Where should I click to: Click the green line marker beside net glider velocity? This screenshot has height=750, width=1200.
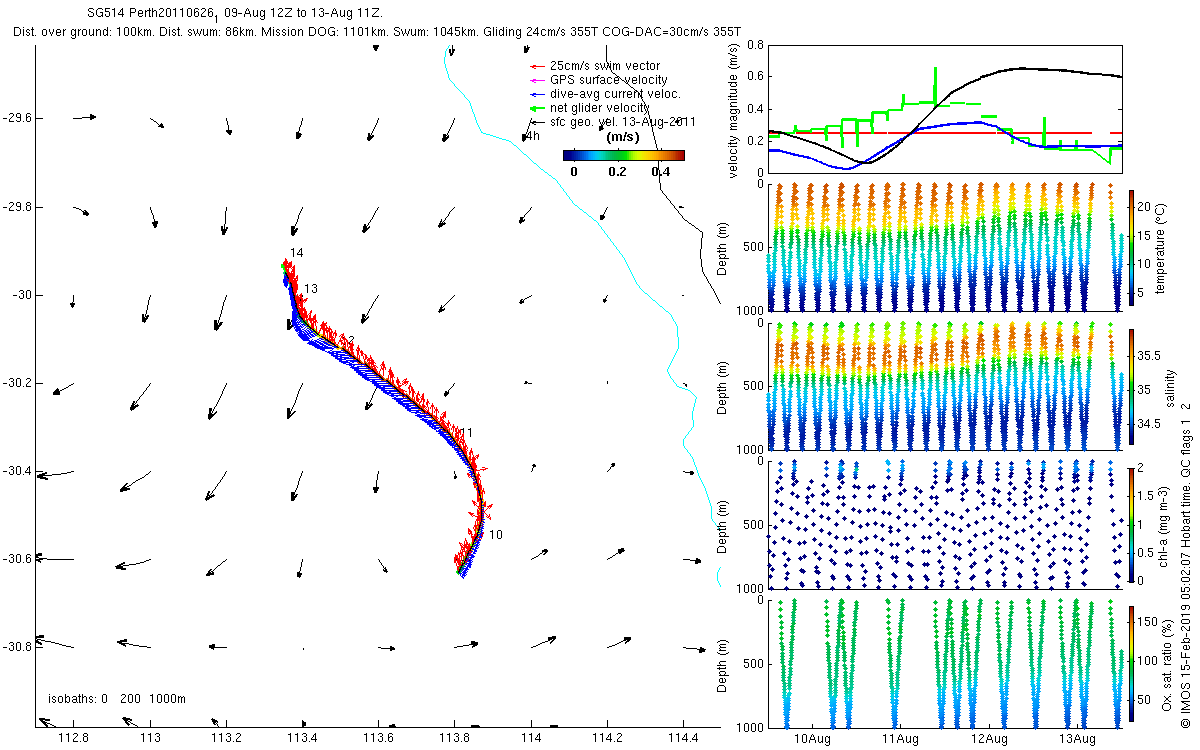[x=537, y=108]
